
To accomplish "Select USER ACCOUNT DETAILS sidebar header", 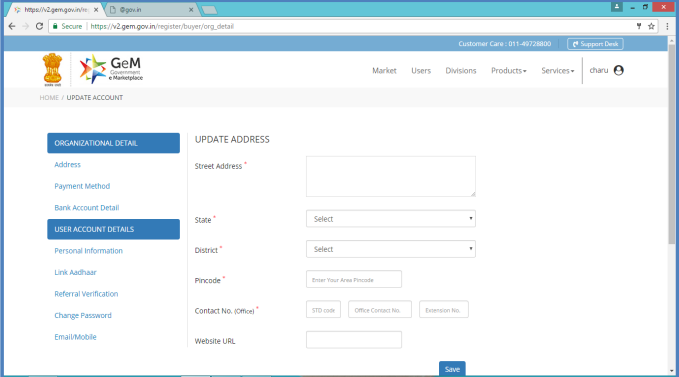I will coord(113,229).
